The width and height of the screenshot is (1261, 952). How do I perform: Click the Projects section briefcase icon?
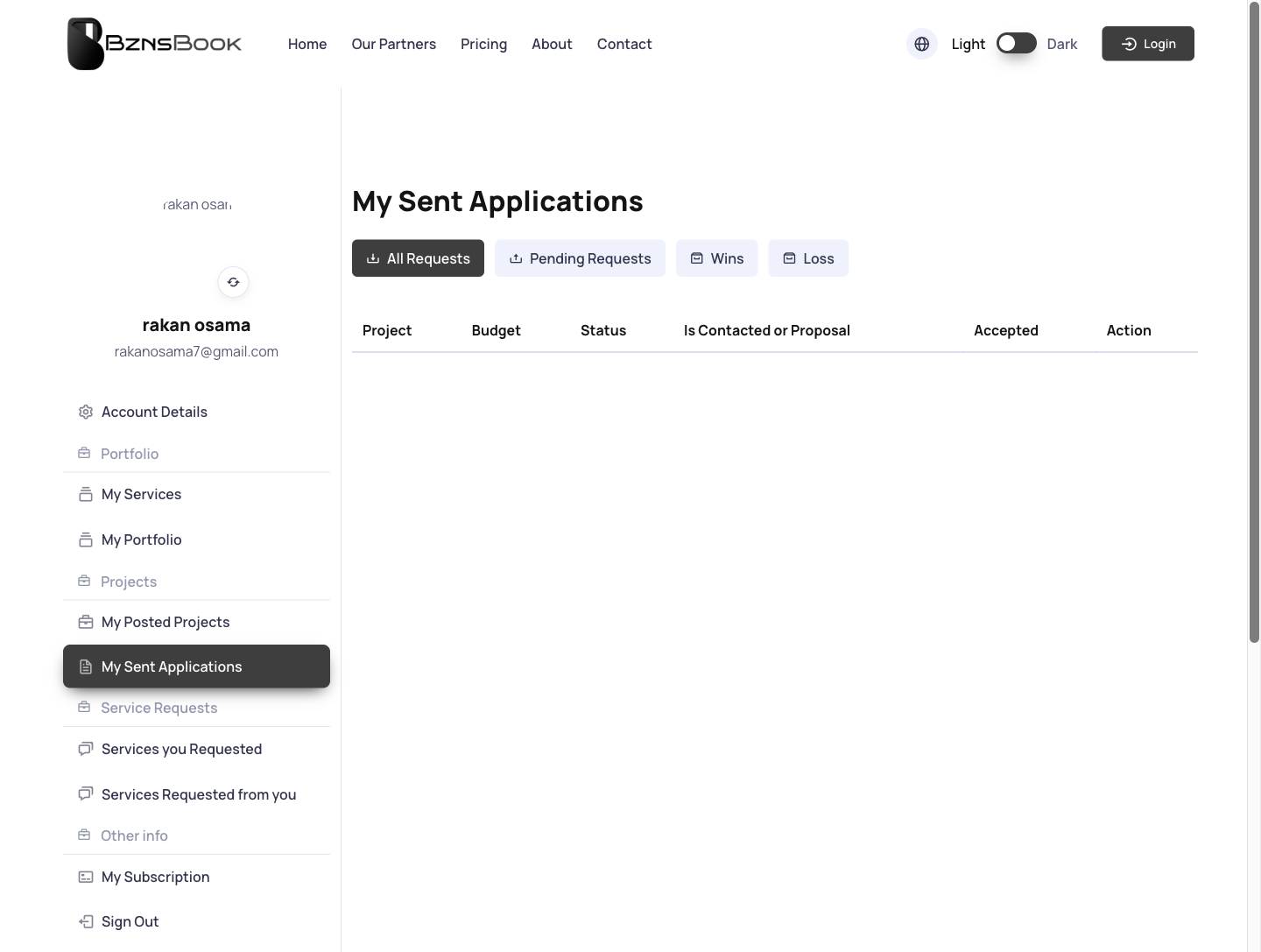(84, 581)
